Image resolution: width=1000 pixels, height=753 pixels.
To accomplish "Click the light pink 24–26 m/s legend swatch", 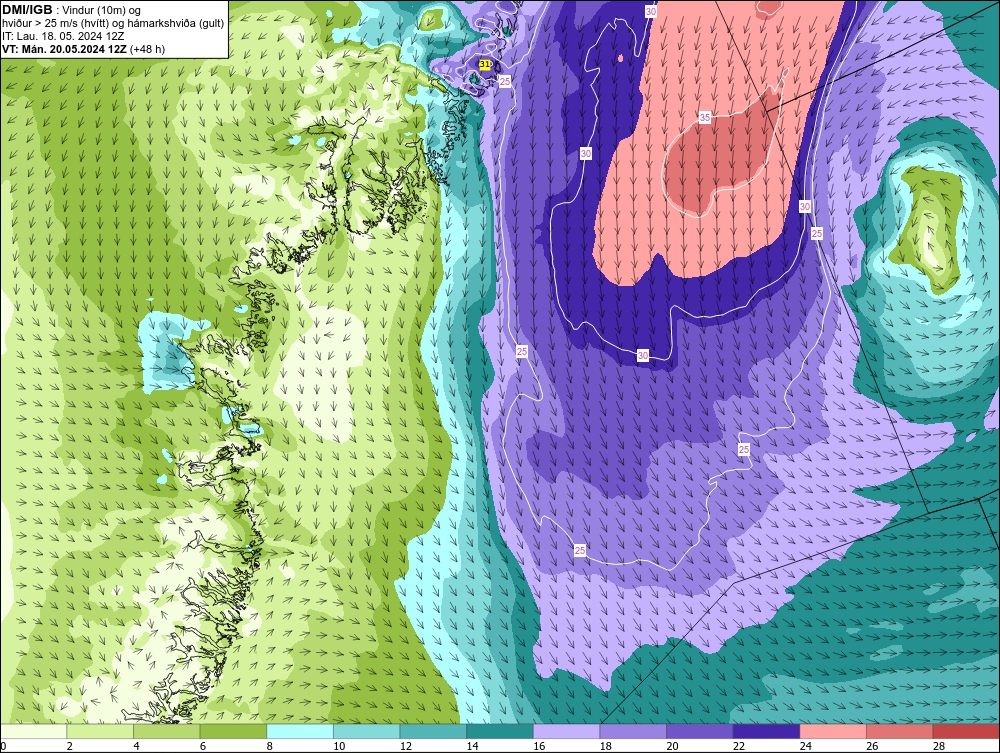I will pos(833,731).
